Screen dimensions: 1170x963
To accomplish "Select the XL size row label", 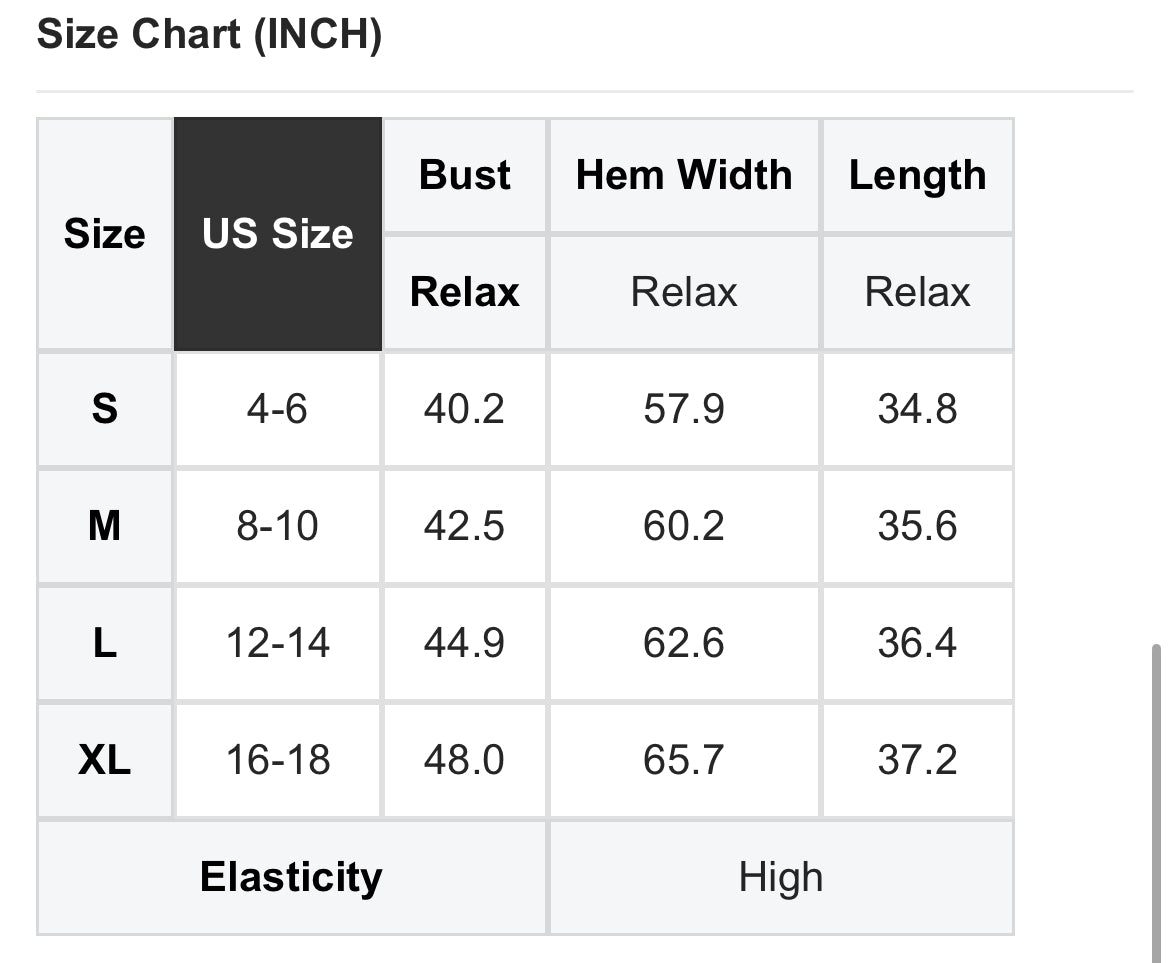I will (105, 760).
